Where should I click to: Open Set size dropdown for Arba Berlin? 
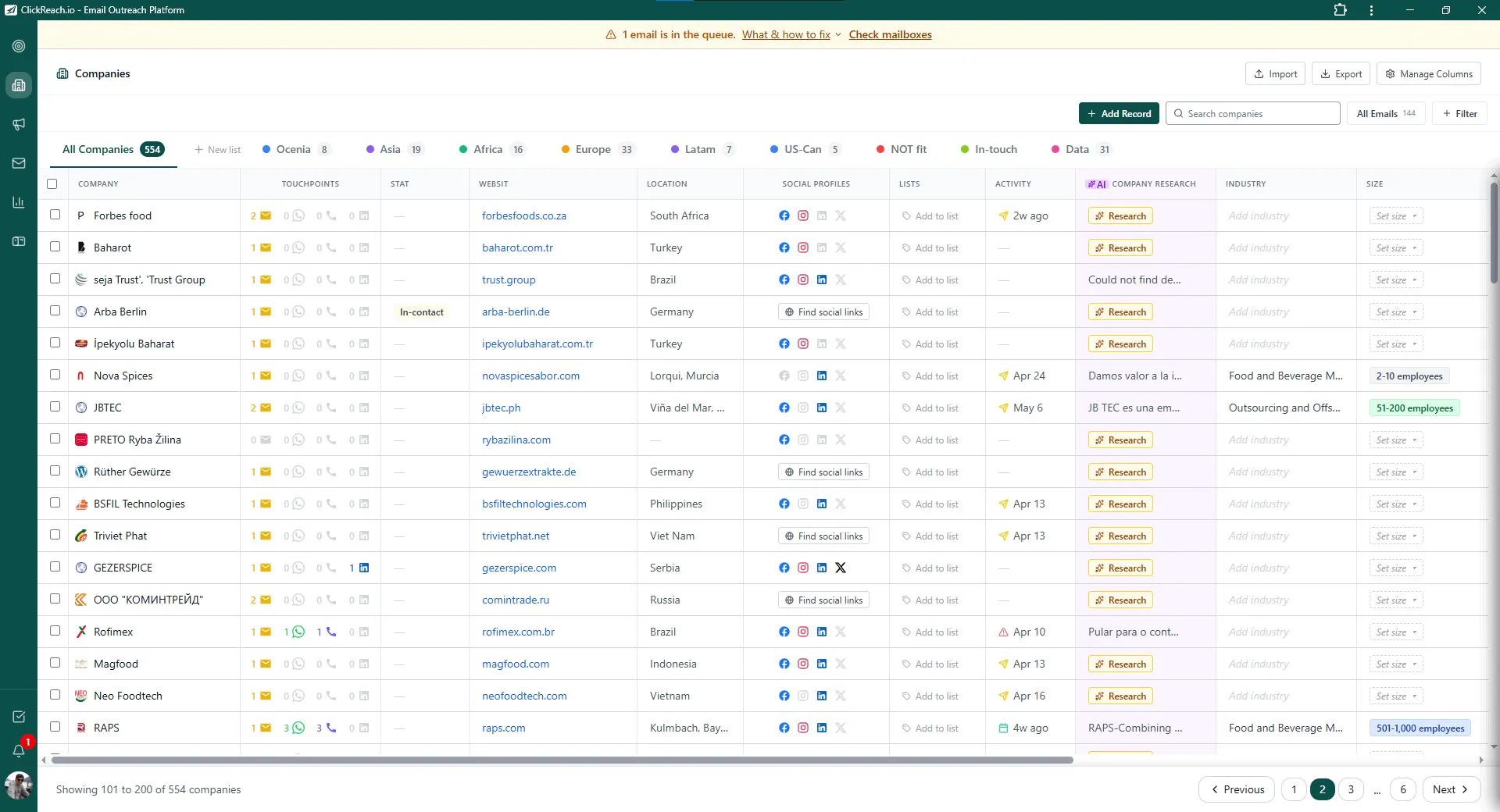(x=1396, y=312)
